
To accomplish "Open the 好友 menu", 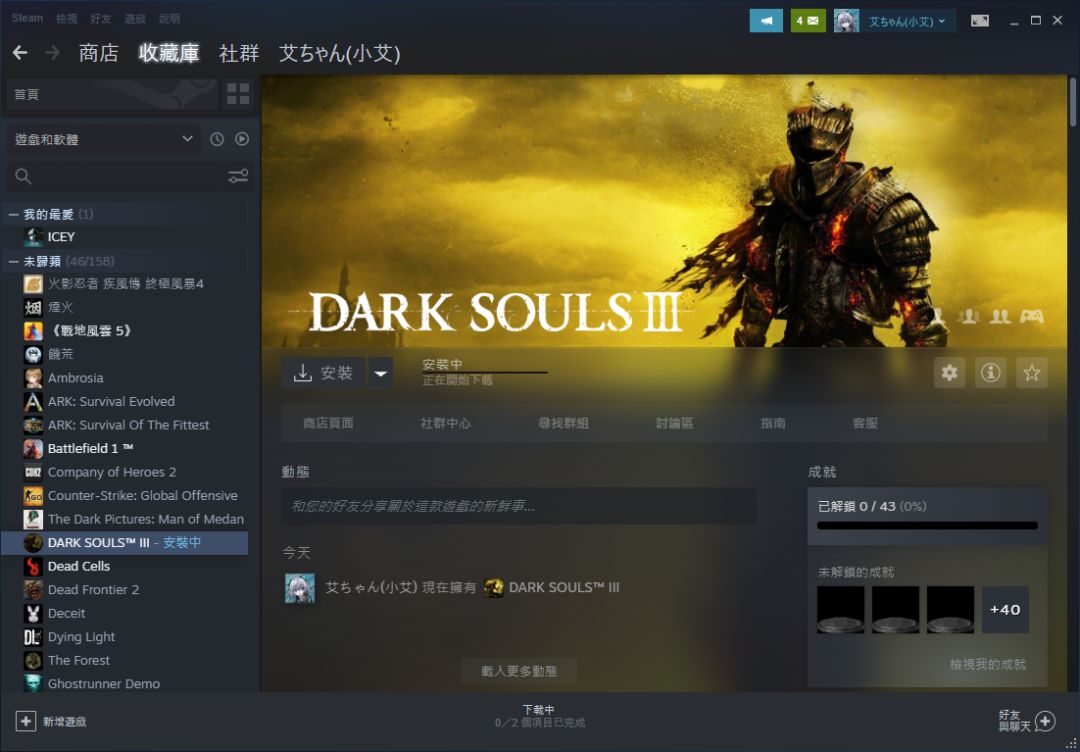I will (x=101, y=19).
